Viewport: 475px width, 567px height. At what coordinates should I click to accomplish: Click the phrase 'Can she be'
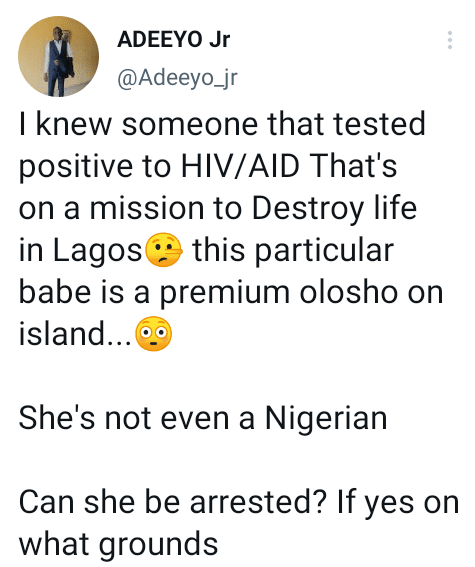[x=99, y=502]
